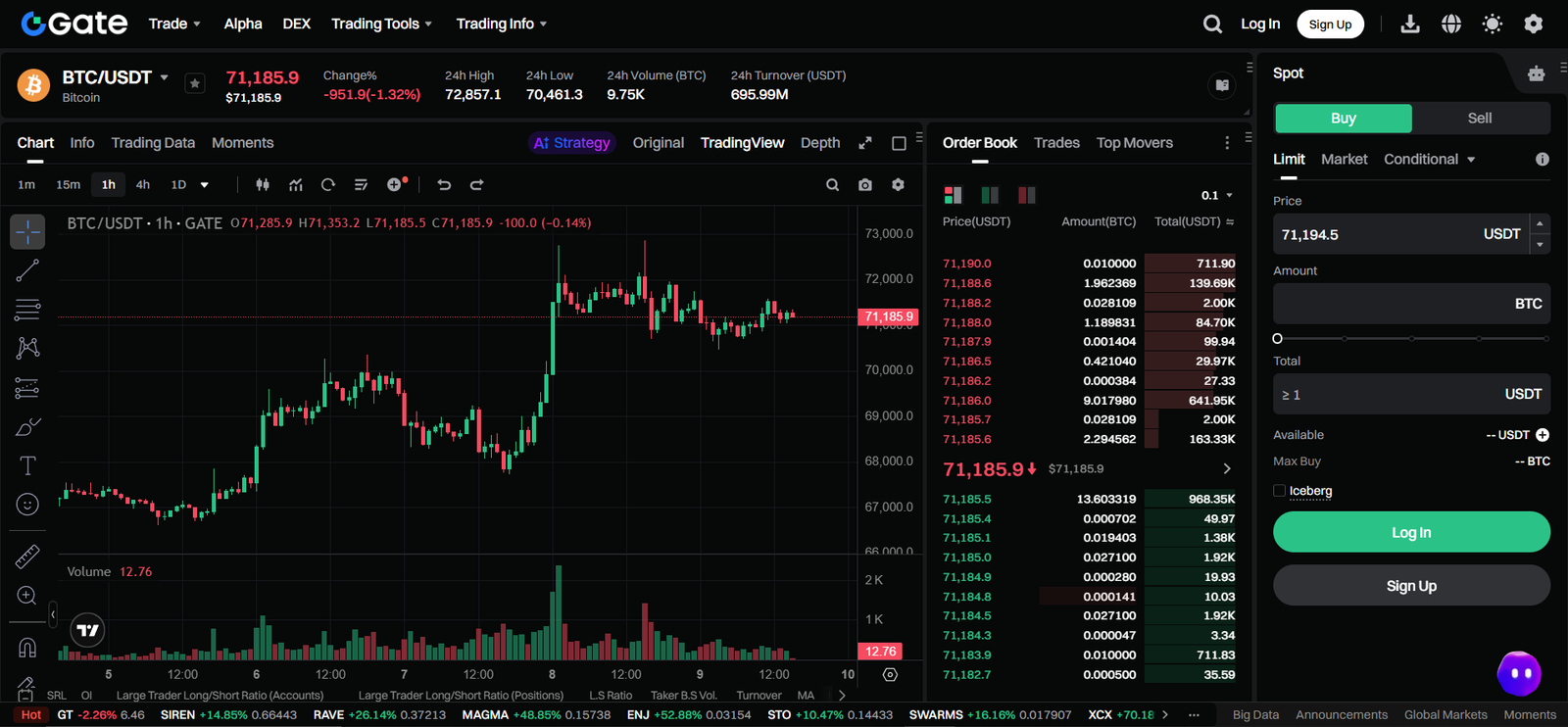1568x727 pixels.
Task: Expand the last price detail arrow
Action: click(x=1227, y=468)
